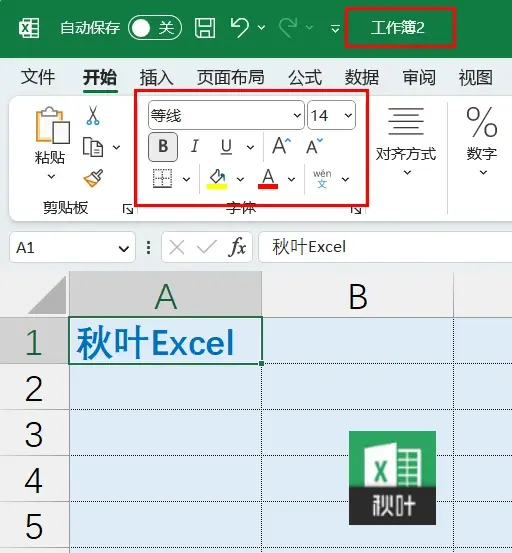Click the Insert Function fx icon
This screenshot has width=512, height=553.
(x=238, y=248)
